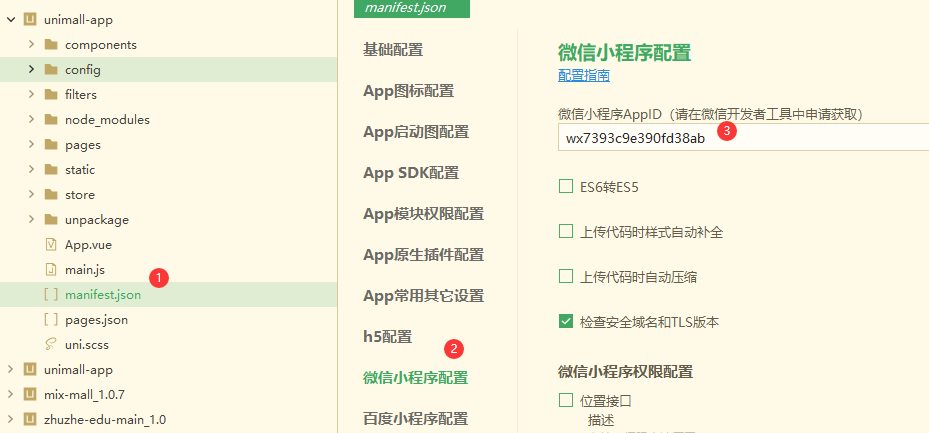
Task: Expand the filters folder chevron
Action: (31, 94)
